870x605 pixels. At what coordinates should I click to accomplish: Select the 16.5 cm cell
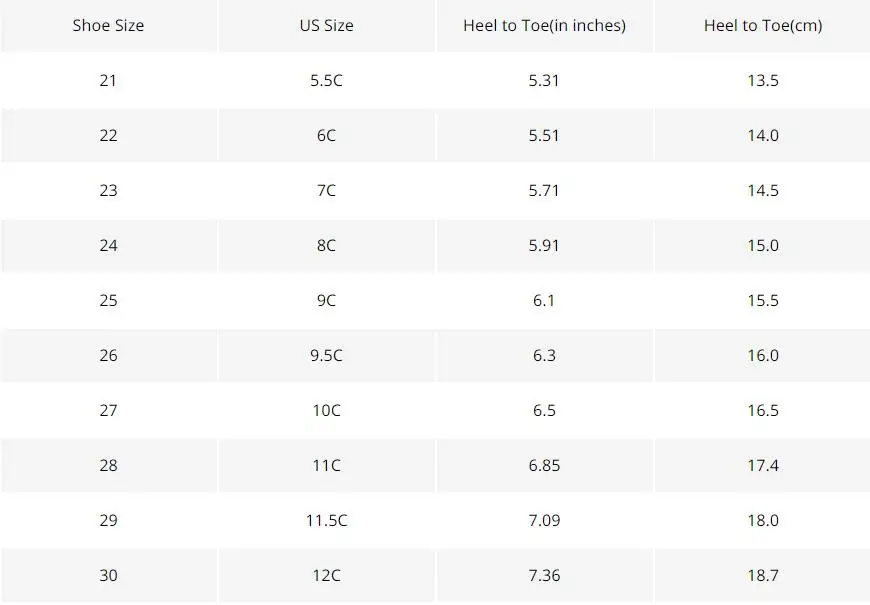(x=762, y=410)
